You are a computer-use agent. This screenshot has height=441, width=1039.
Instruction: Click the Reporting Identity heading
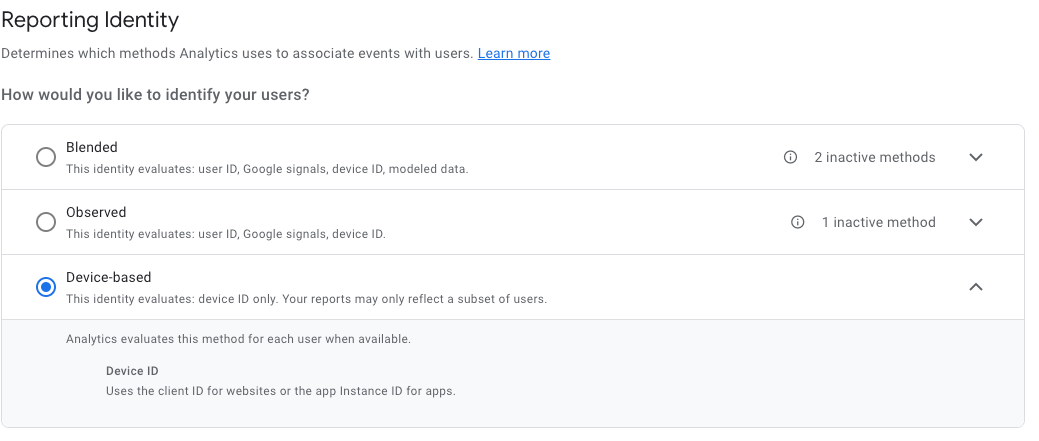(x=89, y=18)
